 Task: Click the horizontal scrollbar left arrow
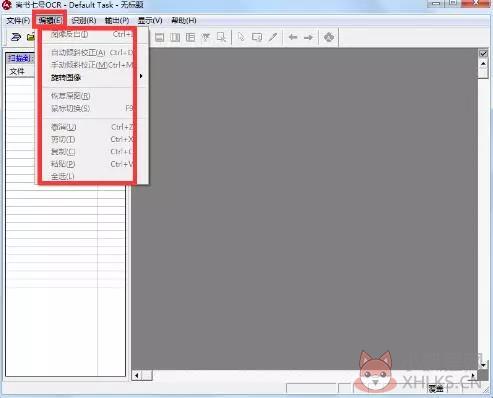tap(137, 376)
